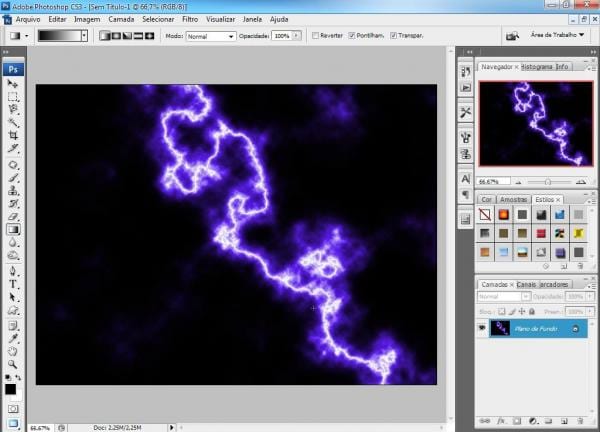
Task: Select the Notes tool
Action: (13, 326)
